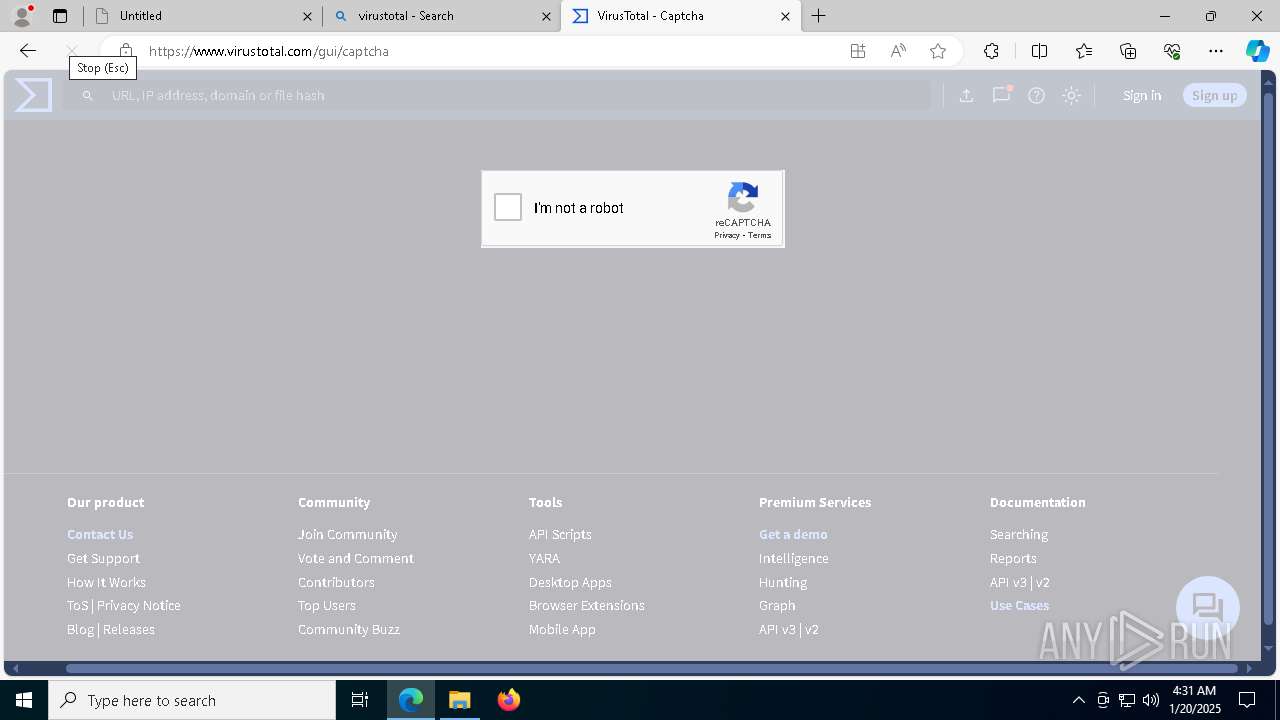This screenshot has width=1280, height=720.
Task: Open the Browser Extensions link
Action: point(586,605)
